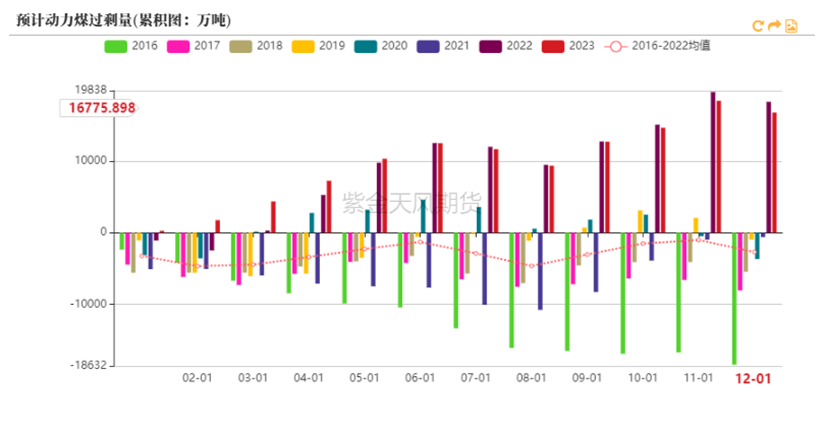Click the 2022 dark purple legend swatch
Image resolution: width=824 pixels, height=421 pixels.
[x=490, y=46]
